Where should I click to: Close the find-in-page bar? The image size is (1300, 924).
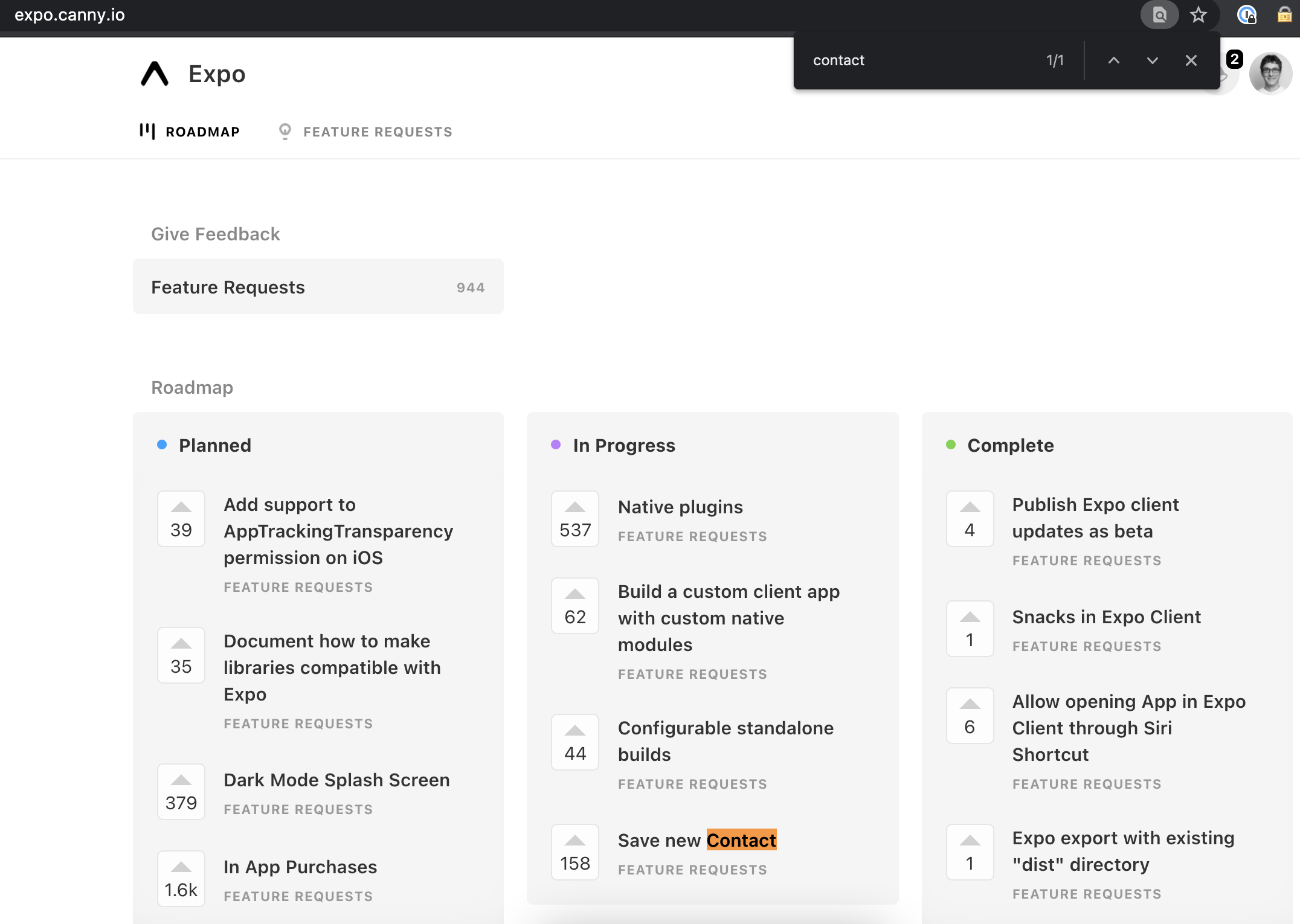1191,60
